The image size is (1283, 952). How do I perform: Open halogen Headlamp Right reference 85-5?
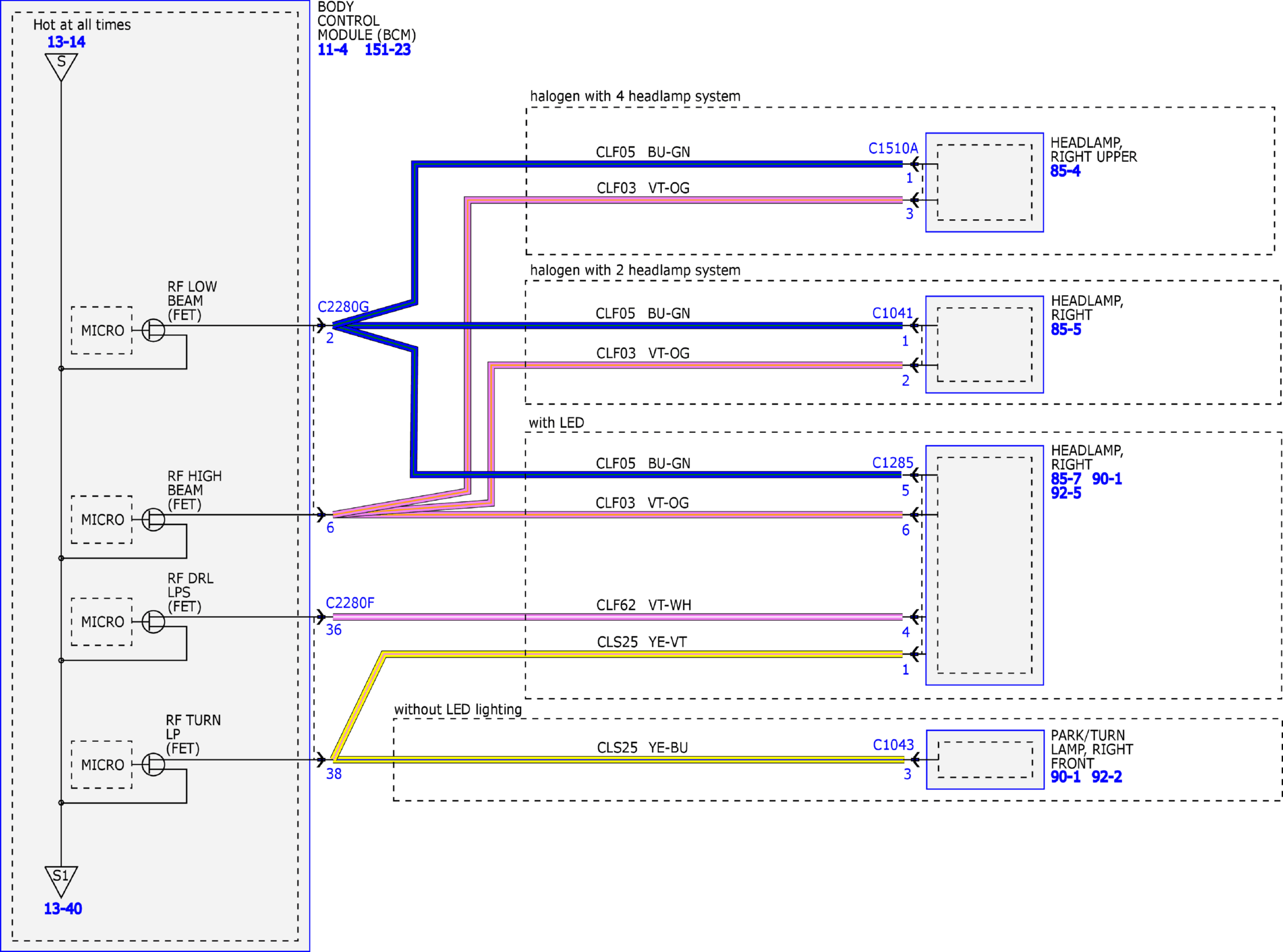click(x=1066, y=329)
